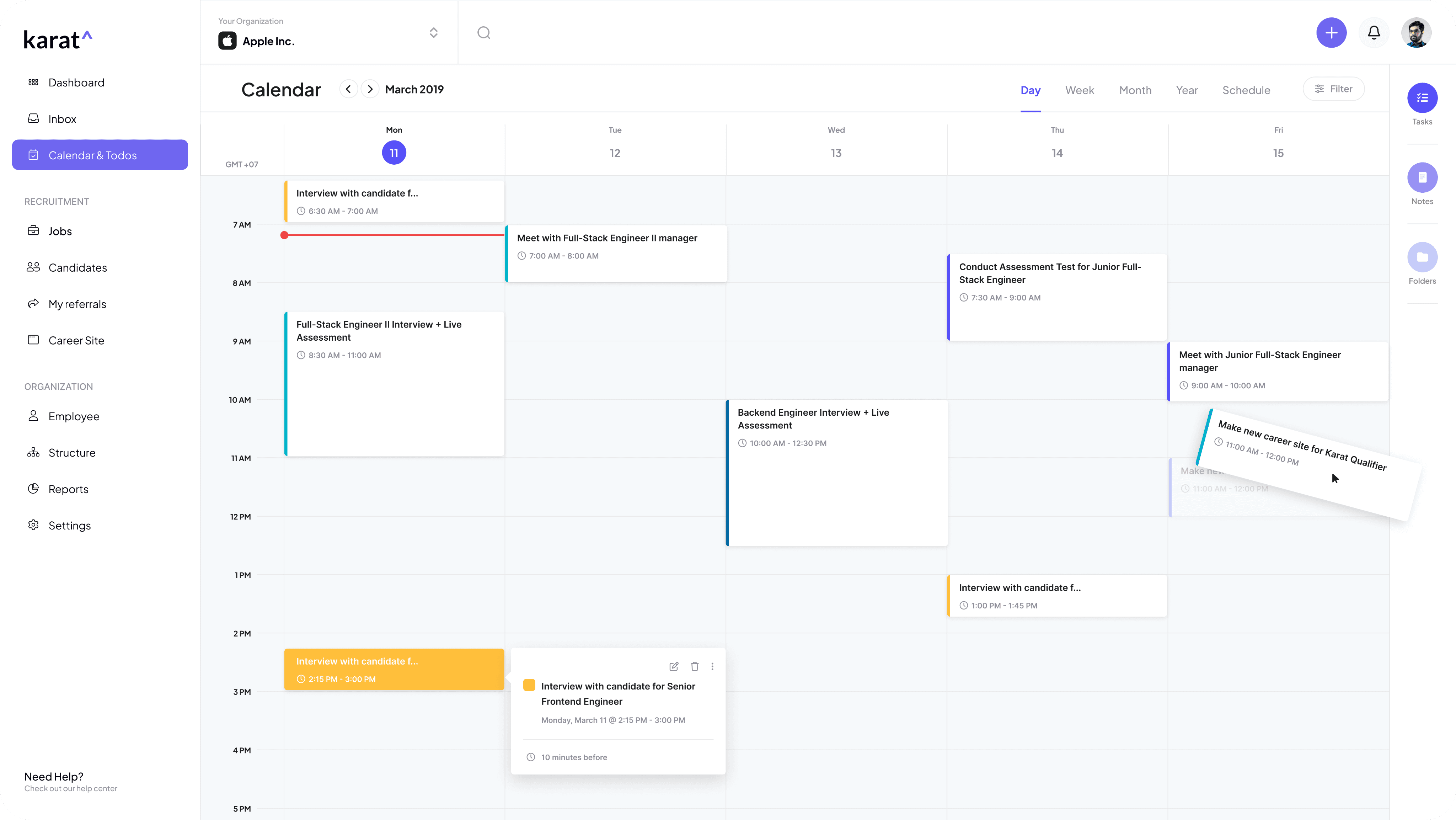Open the user profile avatar
This screenshot has height=820, width=1456.
point(1416,33)
